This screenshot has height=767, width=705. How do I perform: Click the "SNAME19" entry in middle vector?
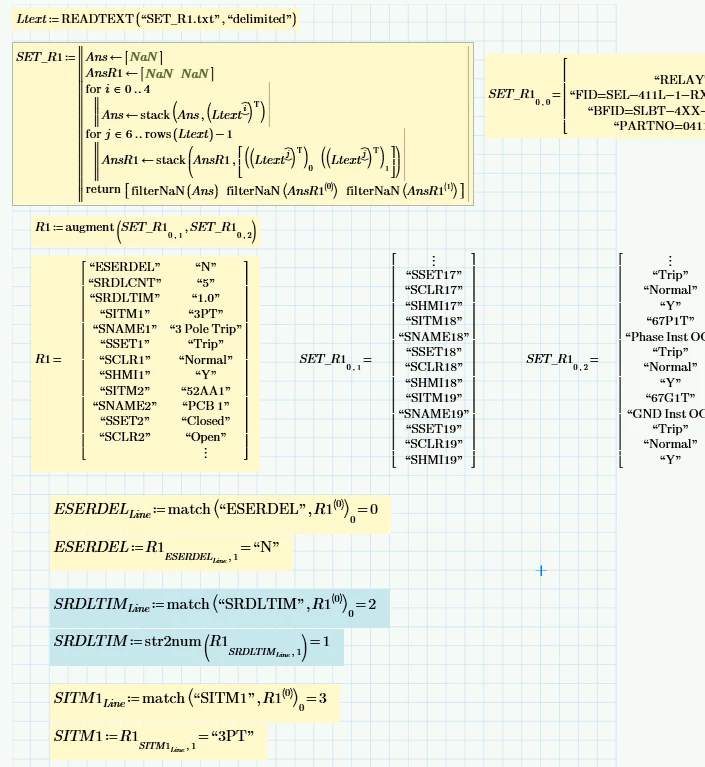coord(433,413)
